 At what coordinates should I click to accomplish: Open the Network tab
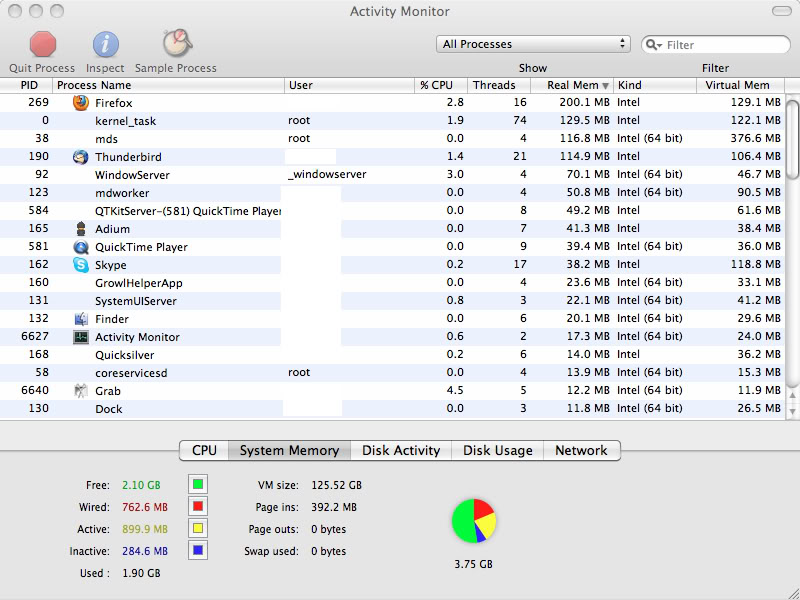pyautogui.click(x=582, y=451)
